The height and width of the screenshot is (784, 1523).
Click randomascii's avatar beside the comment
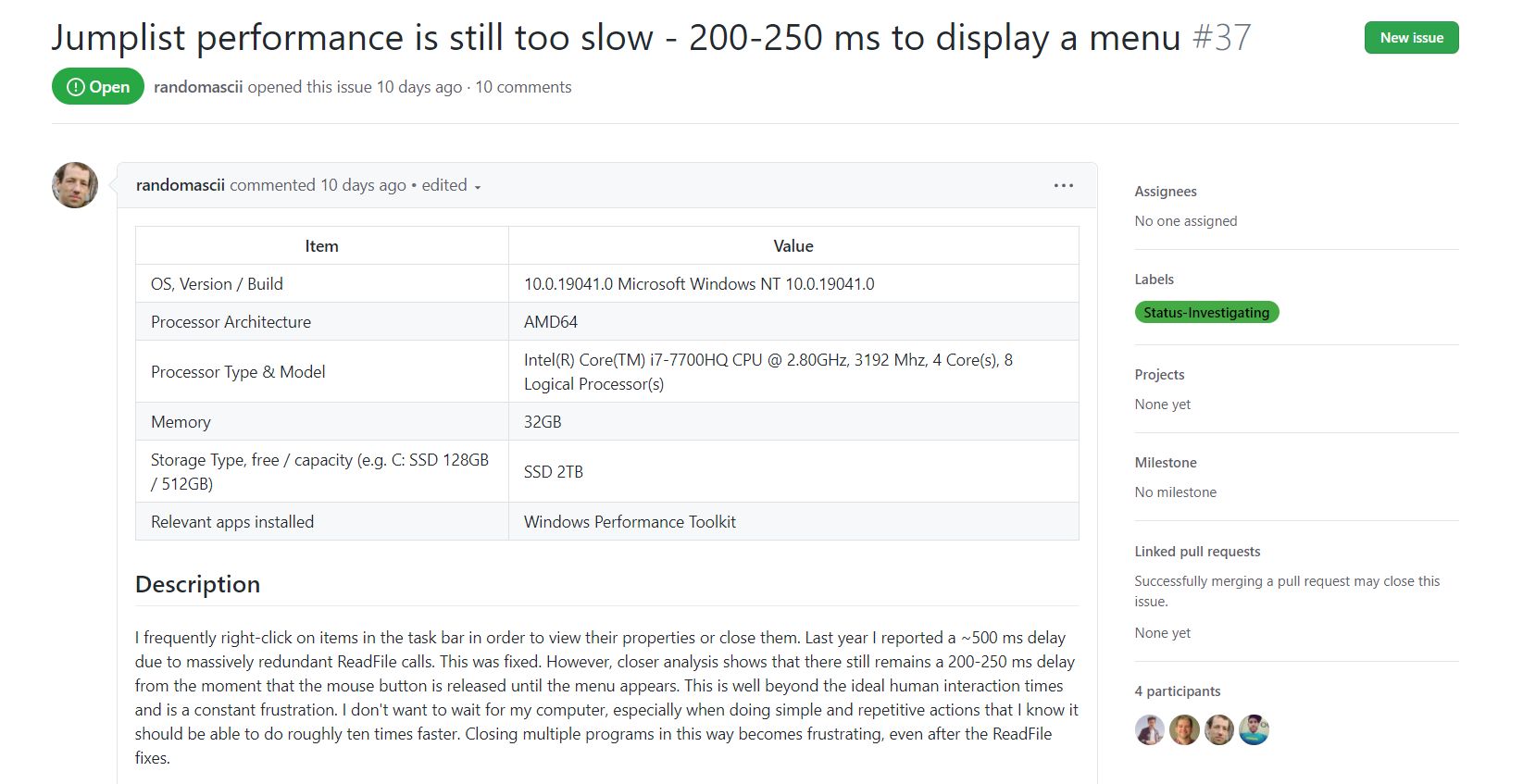point(73,185)
